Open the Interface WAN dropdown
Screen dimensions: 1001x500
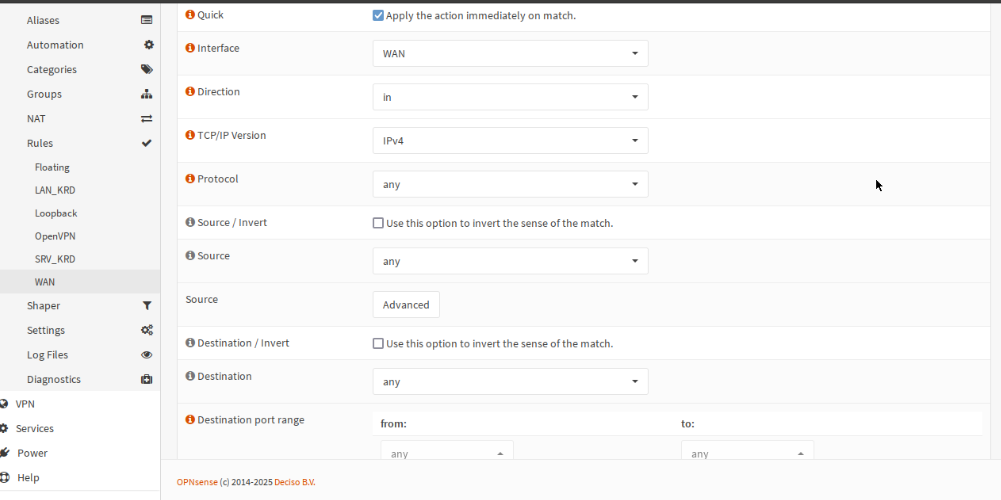(x=510, y=54)
